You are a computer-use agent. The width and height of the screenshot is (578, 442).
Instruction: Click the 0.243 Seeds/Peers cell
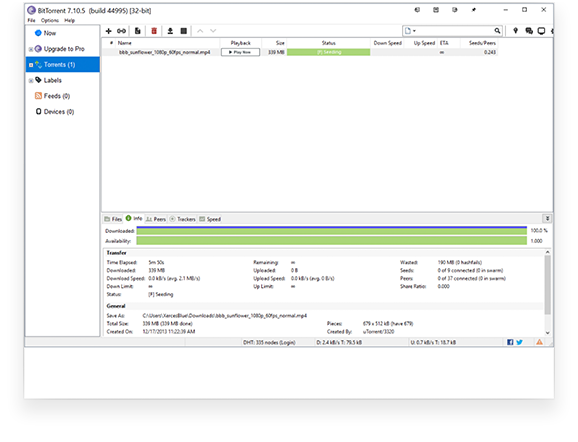[x=490, y=52]
